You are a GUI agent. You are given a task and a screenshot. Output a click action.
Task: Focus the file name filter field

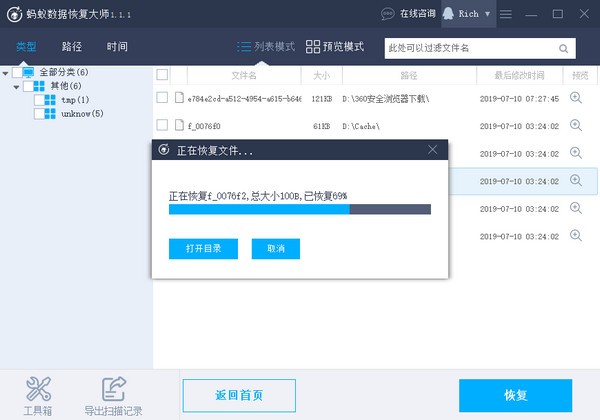coord(480,48)
